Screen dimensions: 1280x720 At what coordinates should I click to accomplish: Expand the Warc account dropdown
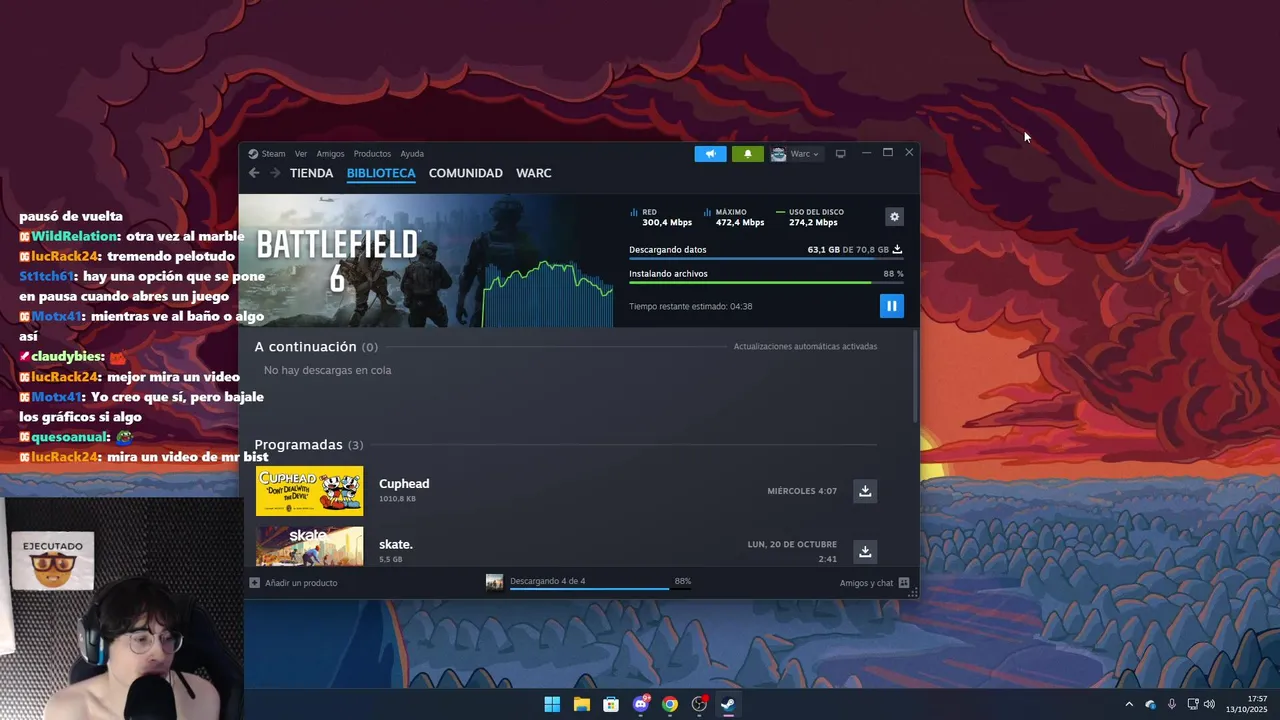pos(795,154)
